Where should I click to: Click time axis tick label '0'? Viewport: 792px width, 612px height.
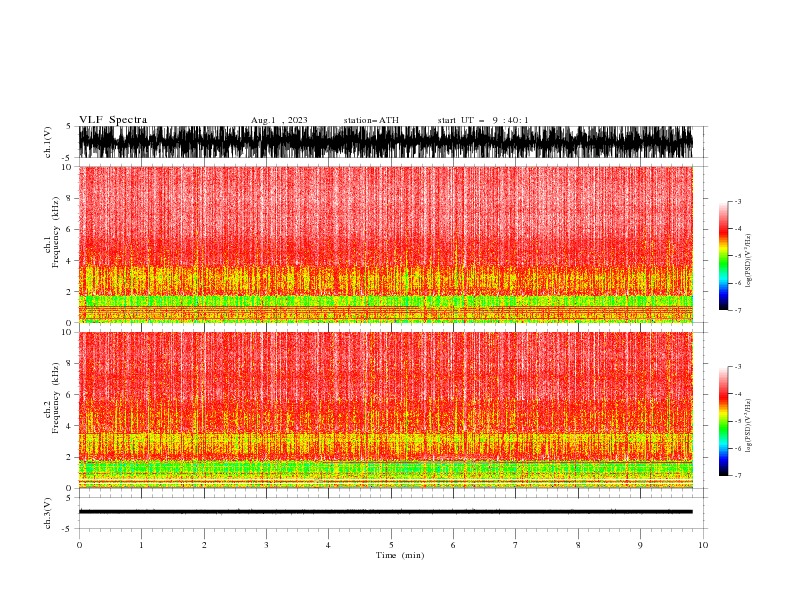pos(79,545)
